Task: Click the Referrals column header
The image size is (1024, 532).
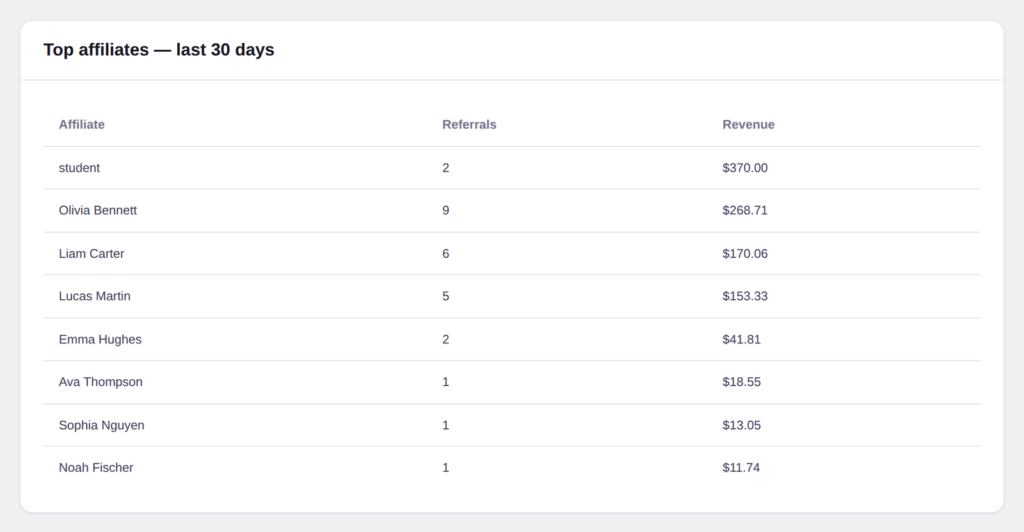Action: pos(469,125)
